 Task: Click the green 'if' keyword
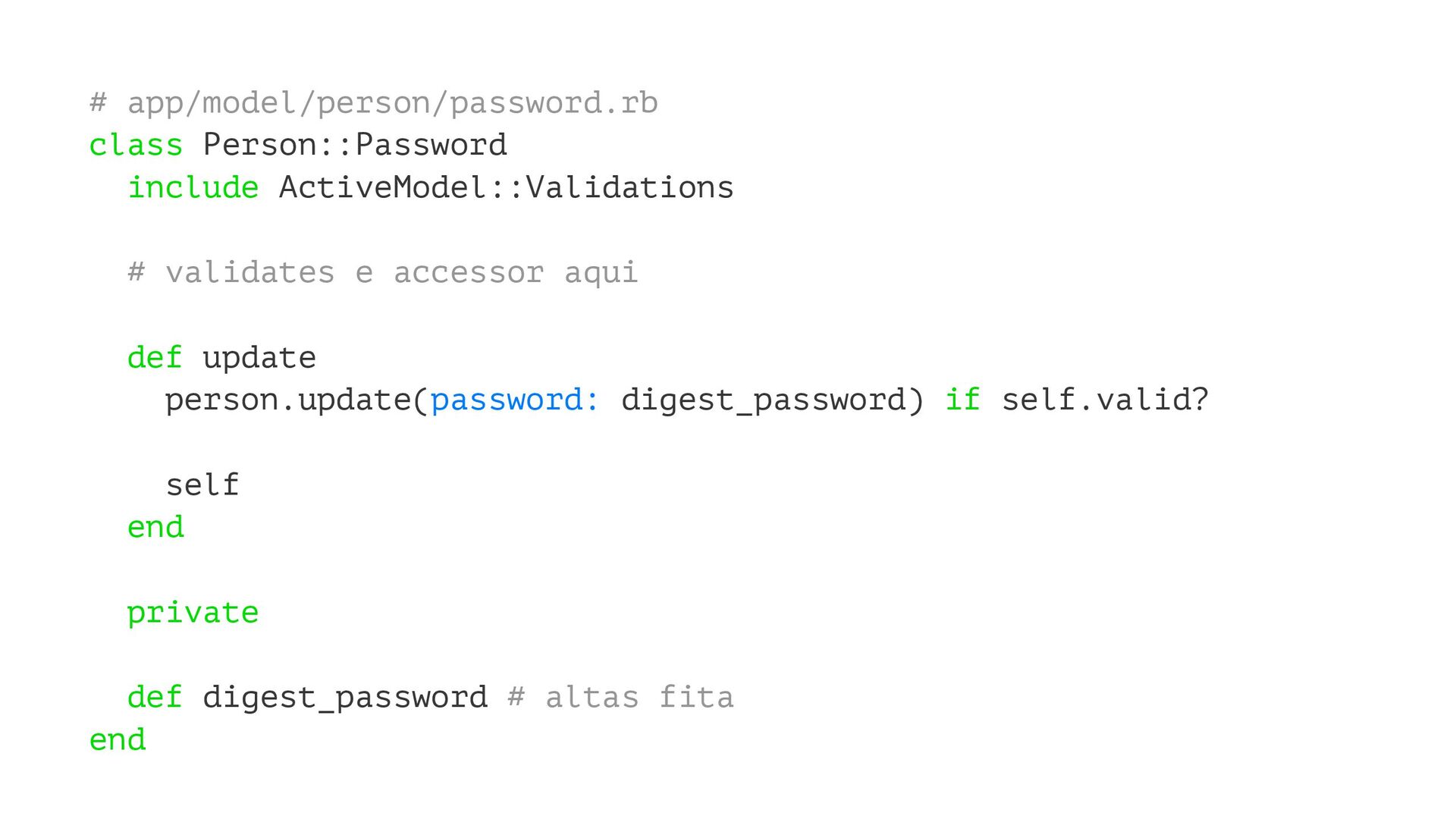(962, 399)
